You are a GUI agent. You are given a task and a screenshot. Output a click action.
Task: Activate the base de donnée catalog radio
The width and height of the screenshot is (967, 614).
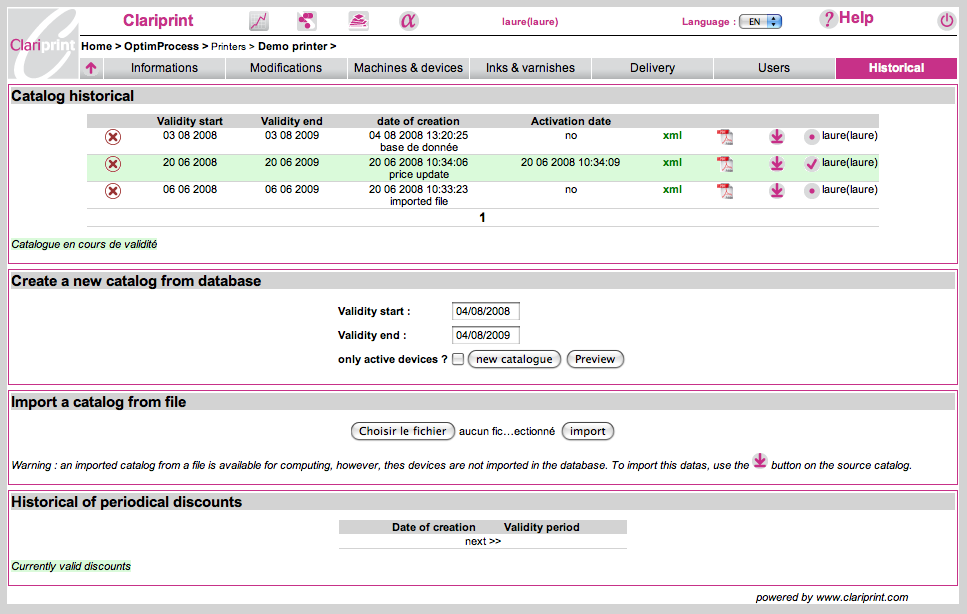(811, 137)
